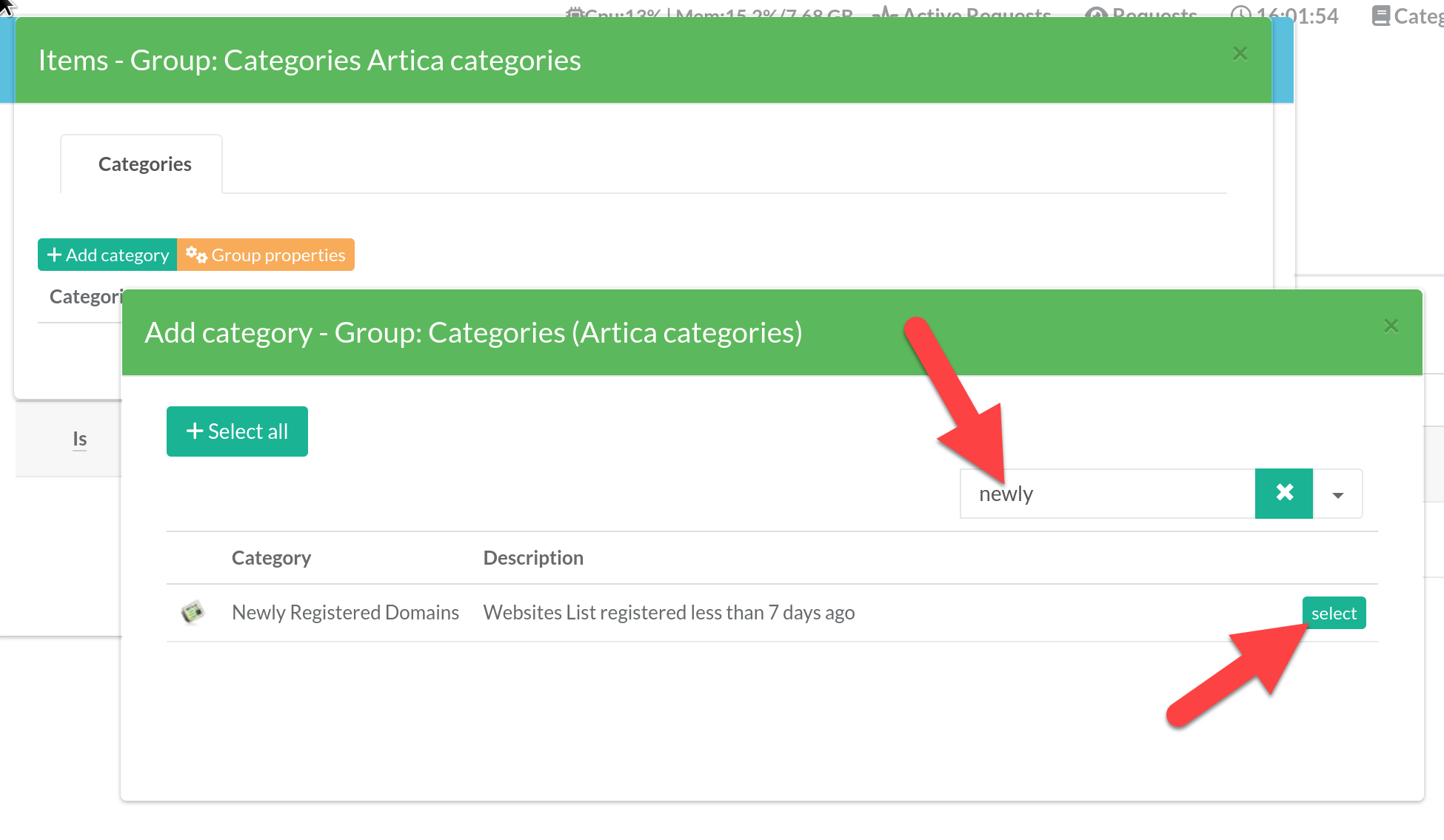
Task: Sort by the Category column header
Action: click(271, 558)
